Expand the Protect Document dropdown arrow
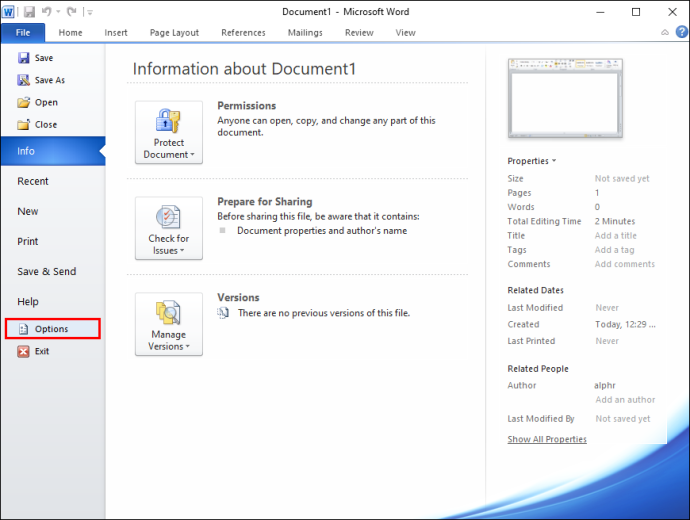Viewport: 690px width, 520px height. (192, 154)
